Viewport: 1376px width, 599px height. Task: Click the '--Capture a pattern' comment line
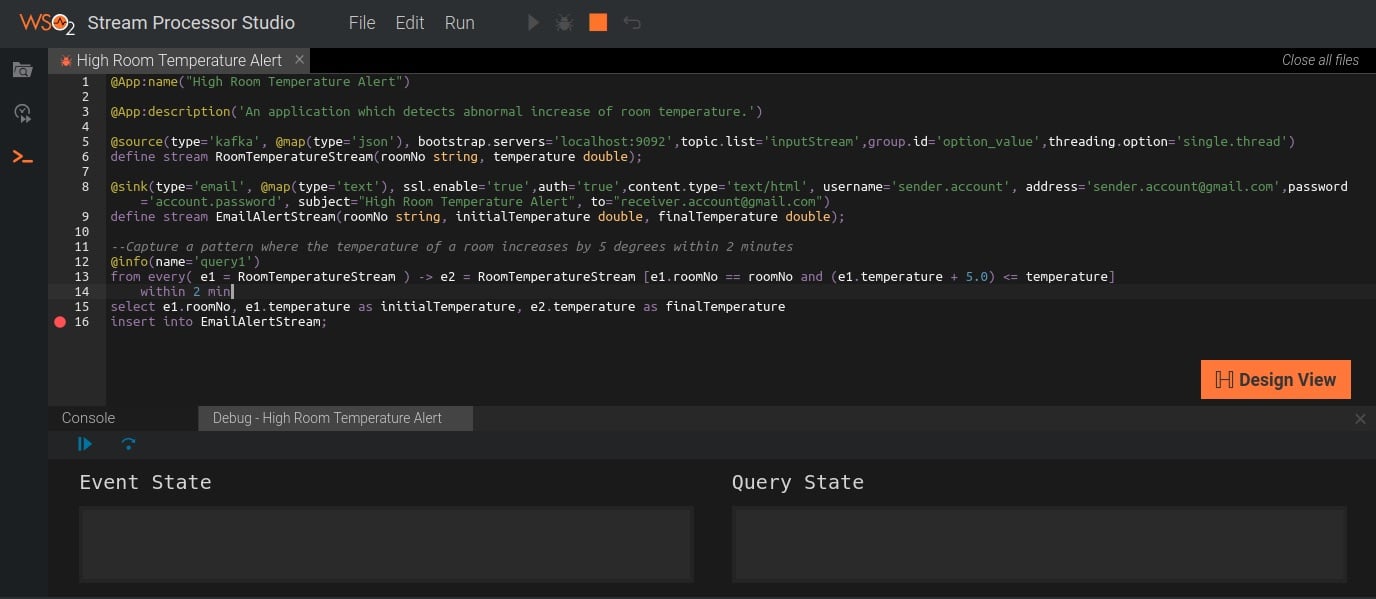tap(452, 247)
